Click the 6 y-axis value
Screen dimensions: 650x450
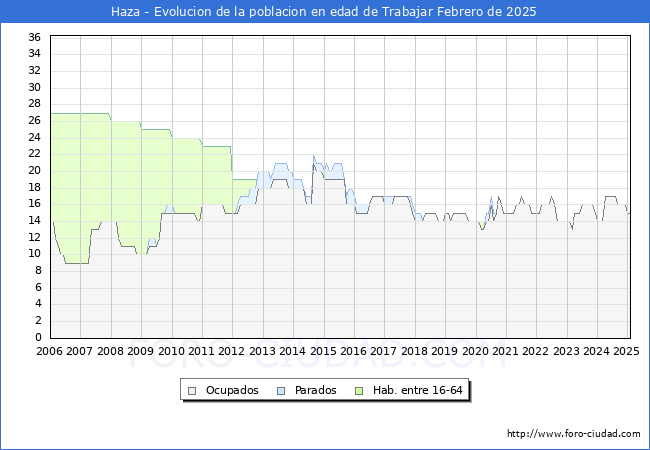pos(38,287)
